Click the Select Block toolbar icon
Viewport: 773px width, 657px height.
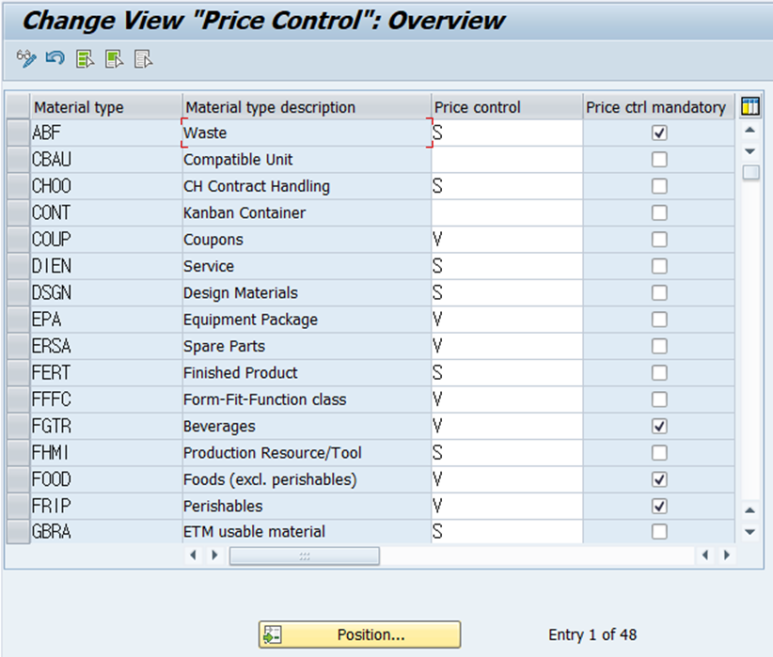click(114, 59)
